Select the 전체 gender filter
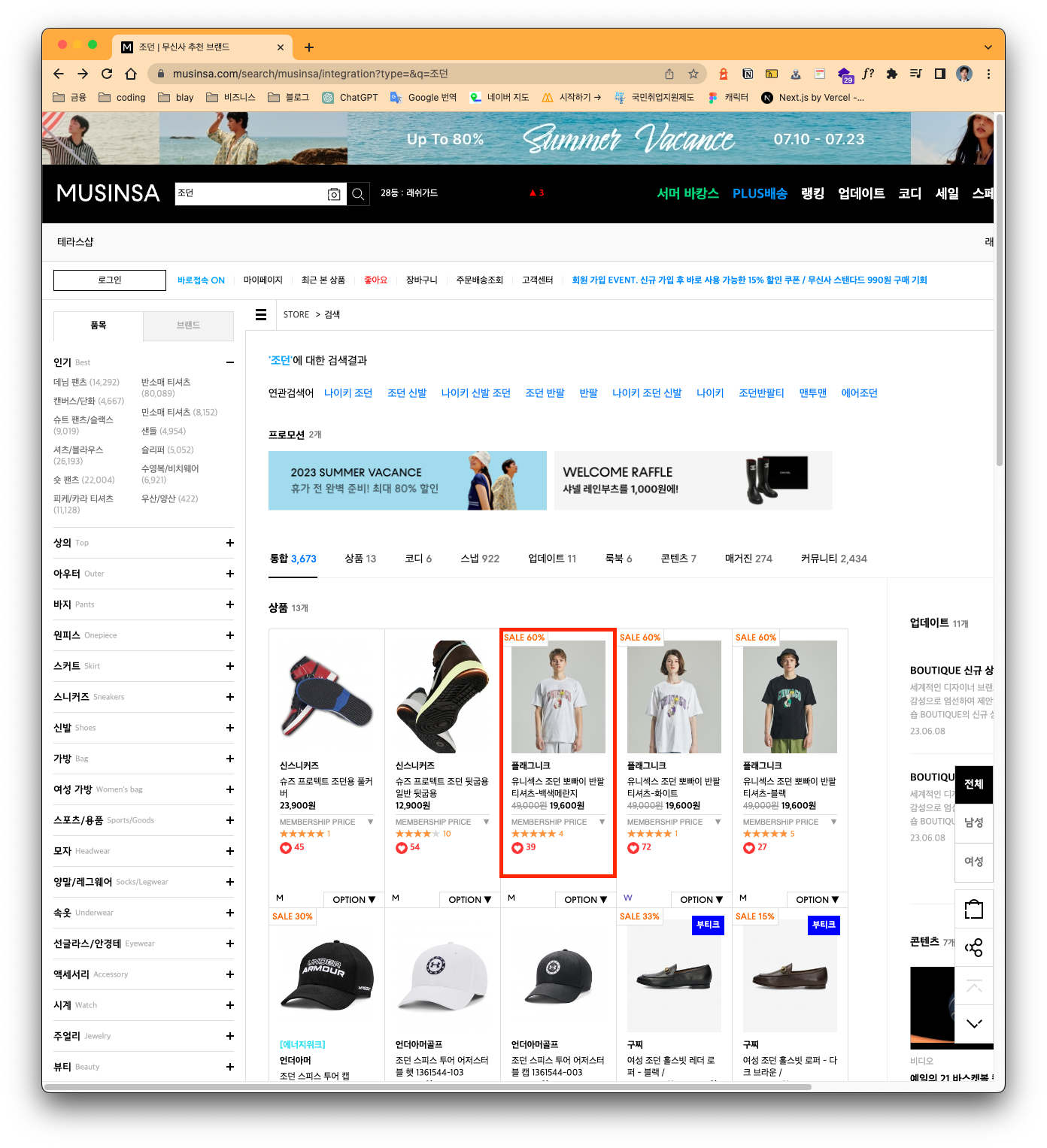Screen dimensions: 1047x1148 (974, 784)
